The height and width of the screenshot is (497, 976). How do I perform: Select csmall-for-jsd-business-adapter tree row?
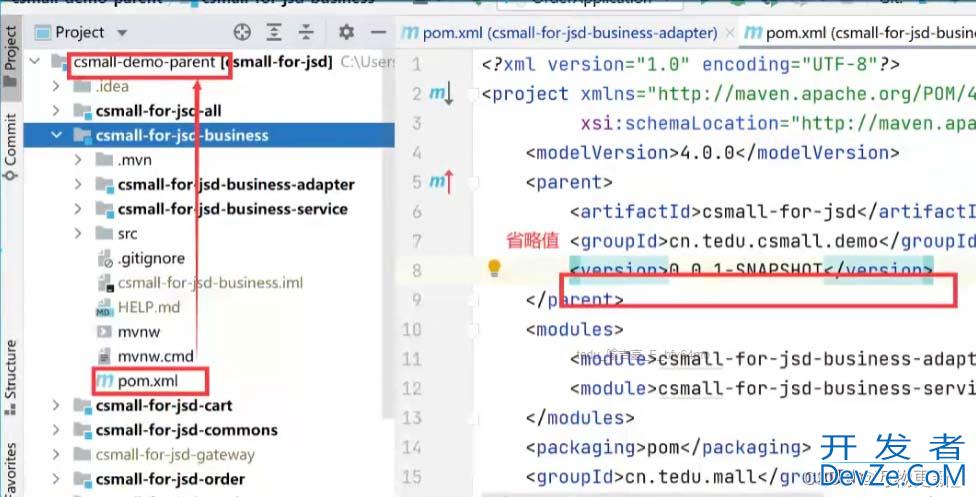point(209,184)
